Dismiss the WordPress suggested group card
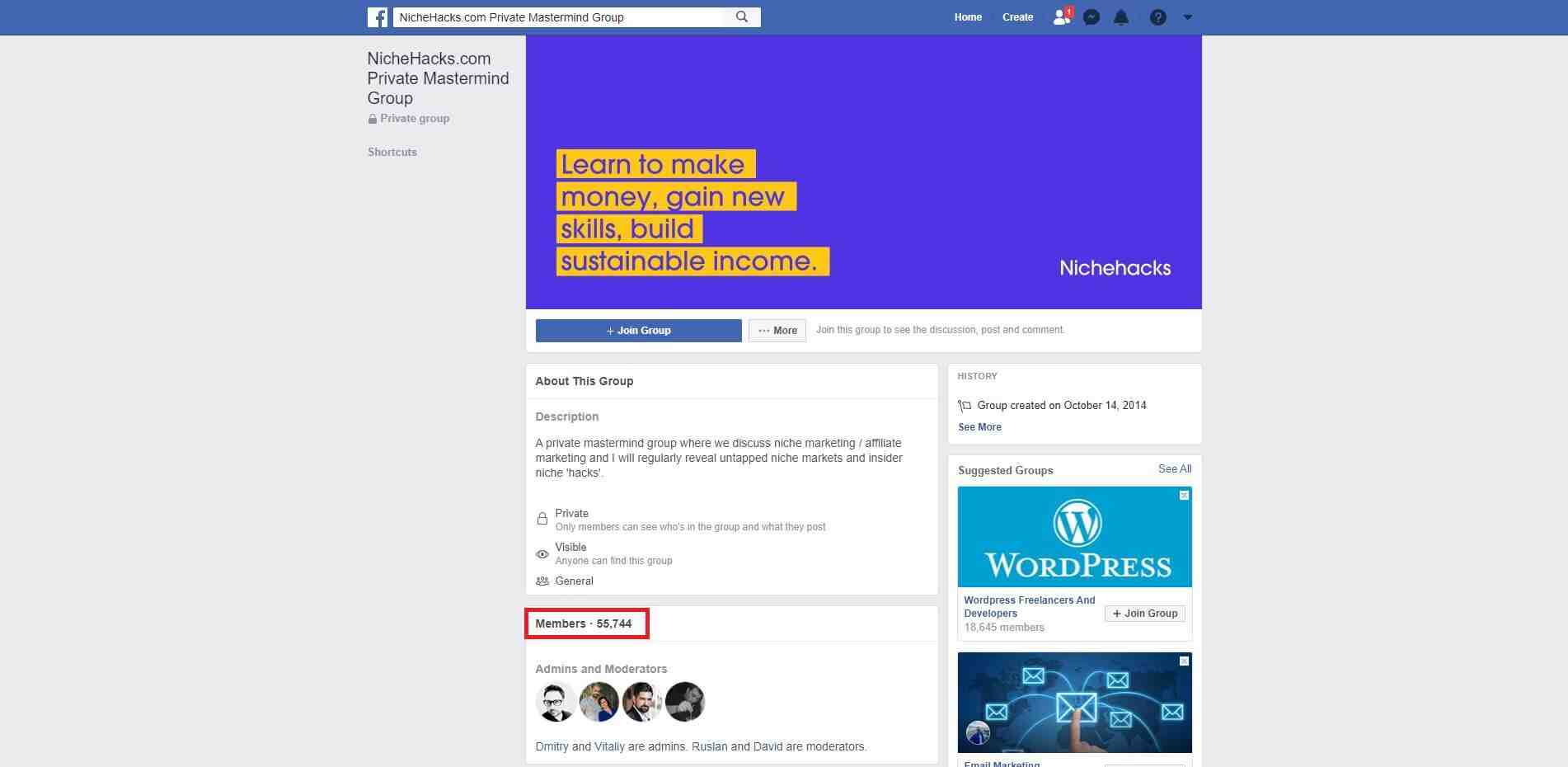The width and height of the screenshot is (1568, 767). point(1184,496)
